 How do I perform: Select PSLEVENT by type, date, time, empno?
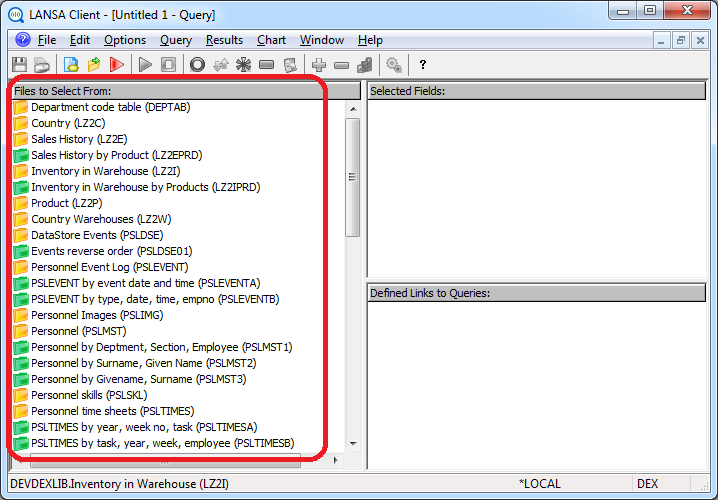(155, 299)
